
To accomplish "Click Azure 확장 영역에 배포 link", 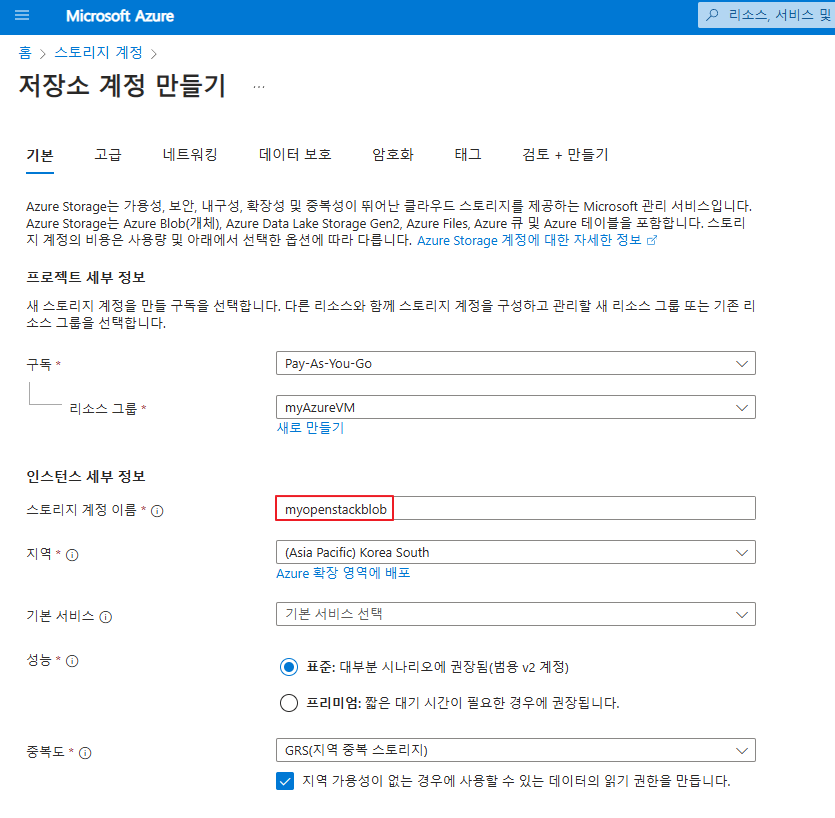I will pos(343,574).
